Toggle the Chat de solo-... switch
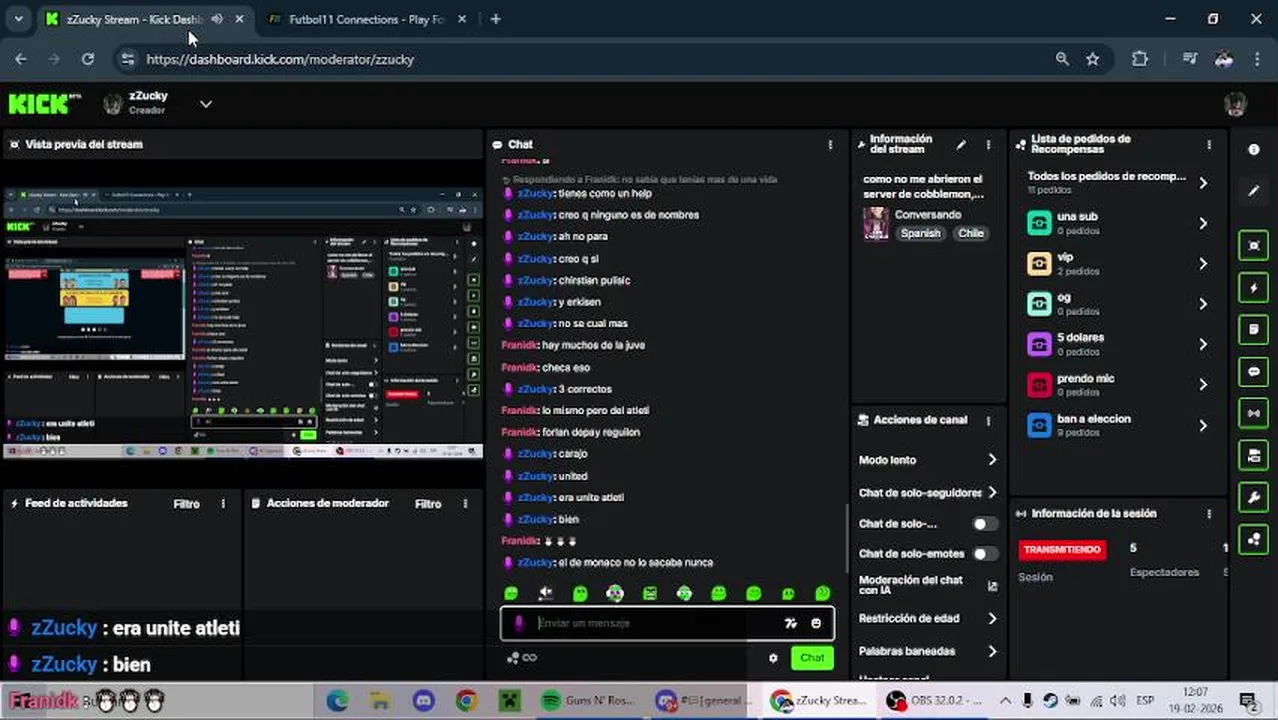Screen dimensions: 1278x720 pos(984,524)
